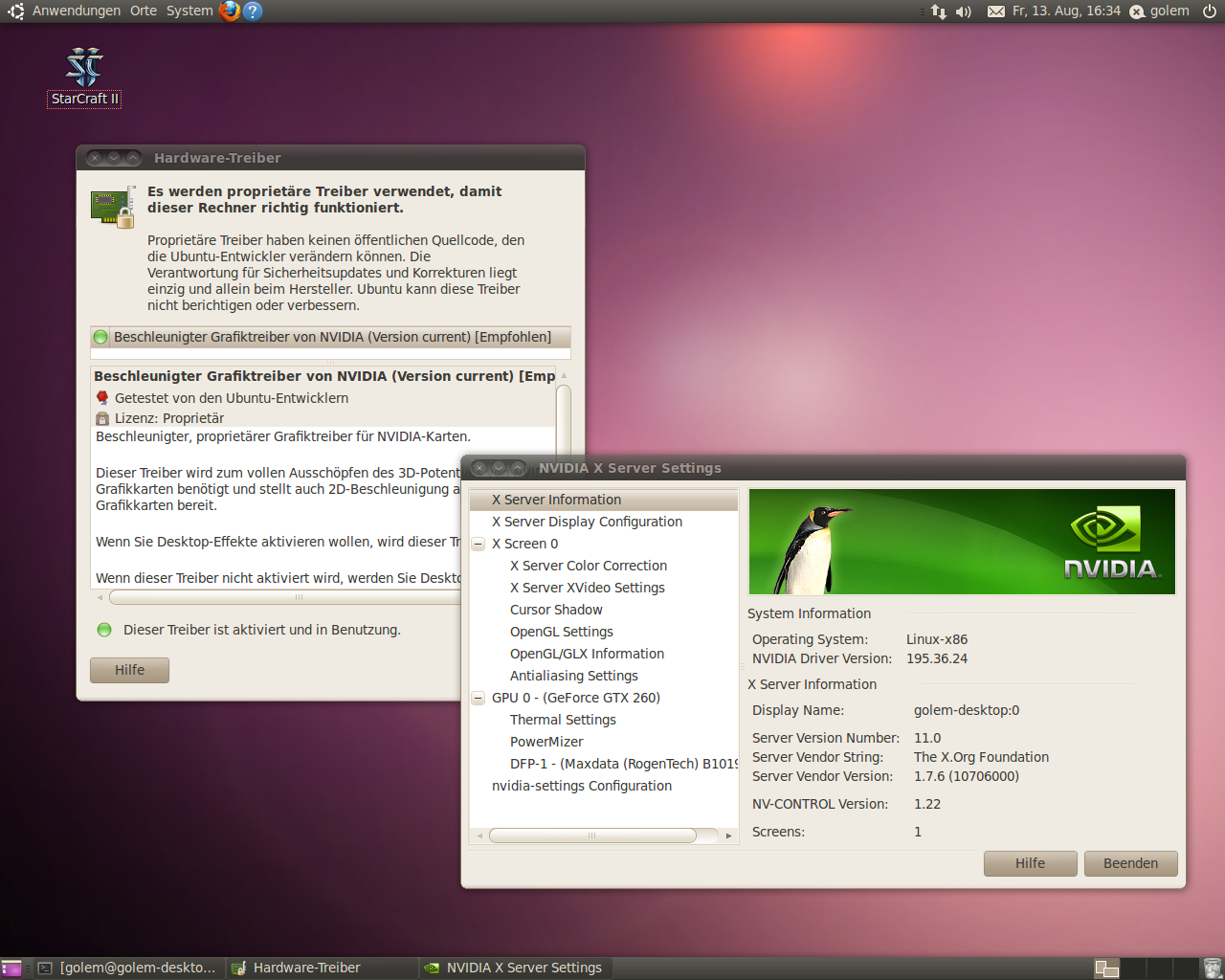This screenshot has width=1225, height=980.
Task: Click Hilfe in the Hardware-Treiber window
Action: click(x=128, y=670)
